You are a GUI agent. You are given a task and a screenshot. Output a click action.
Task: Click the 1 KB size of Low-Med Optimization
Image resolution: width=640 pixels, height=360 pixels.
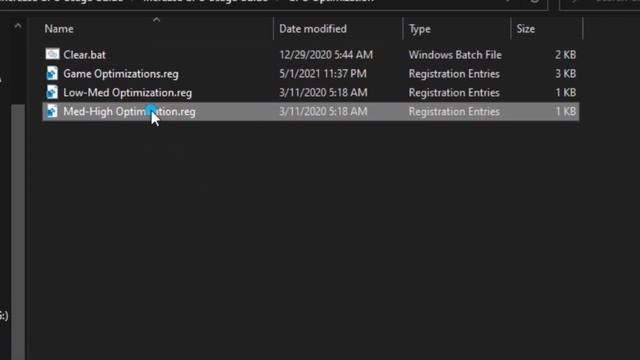coord(566,93)
